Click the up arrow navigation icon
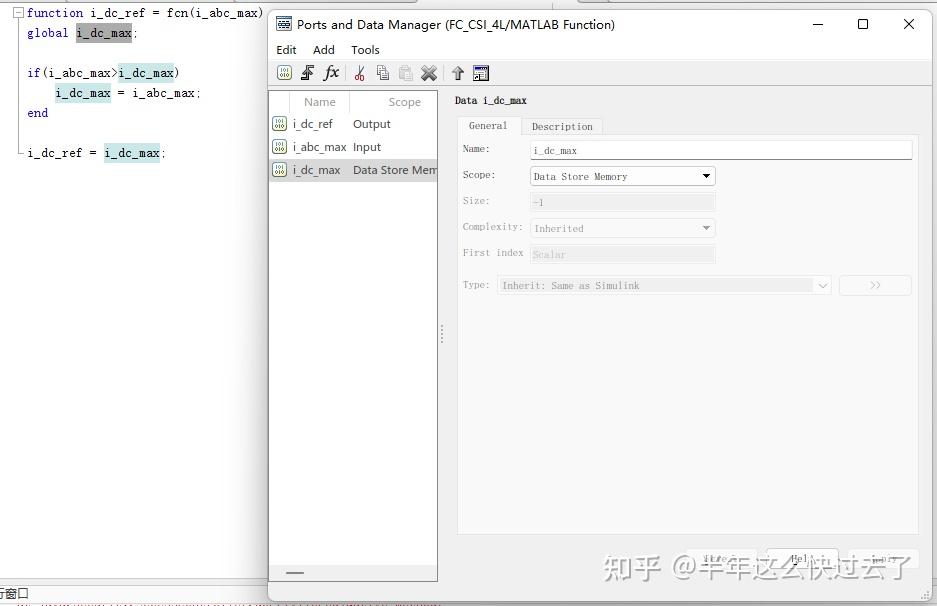Viewport: 937px width, 606px height. point(456,72)
